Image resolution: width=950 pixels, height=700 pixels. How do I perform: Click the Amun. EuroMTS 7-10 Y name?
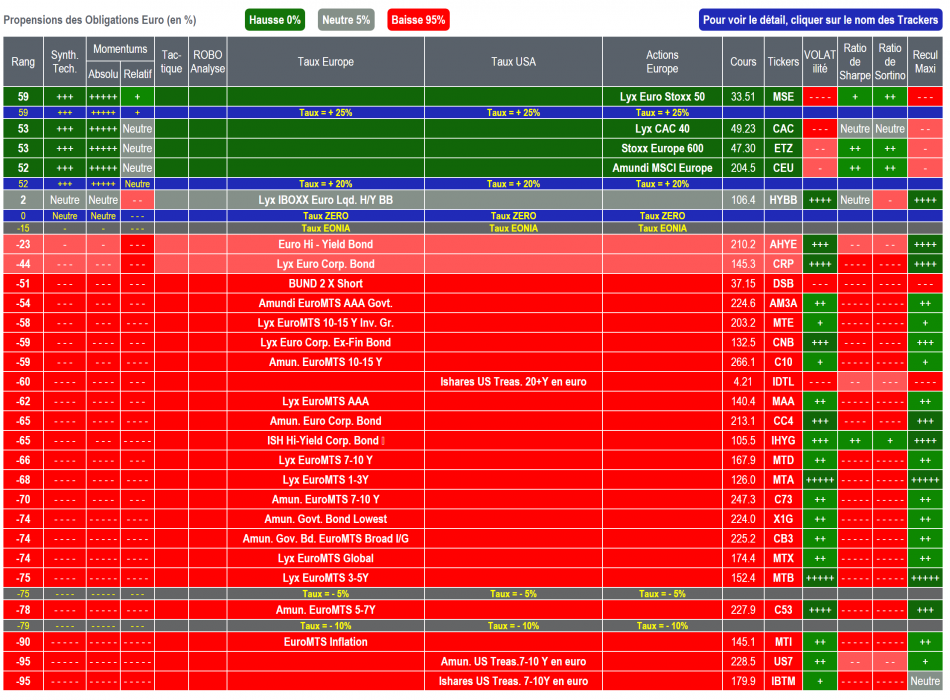(x=326, y=499)
